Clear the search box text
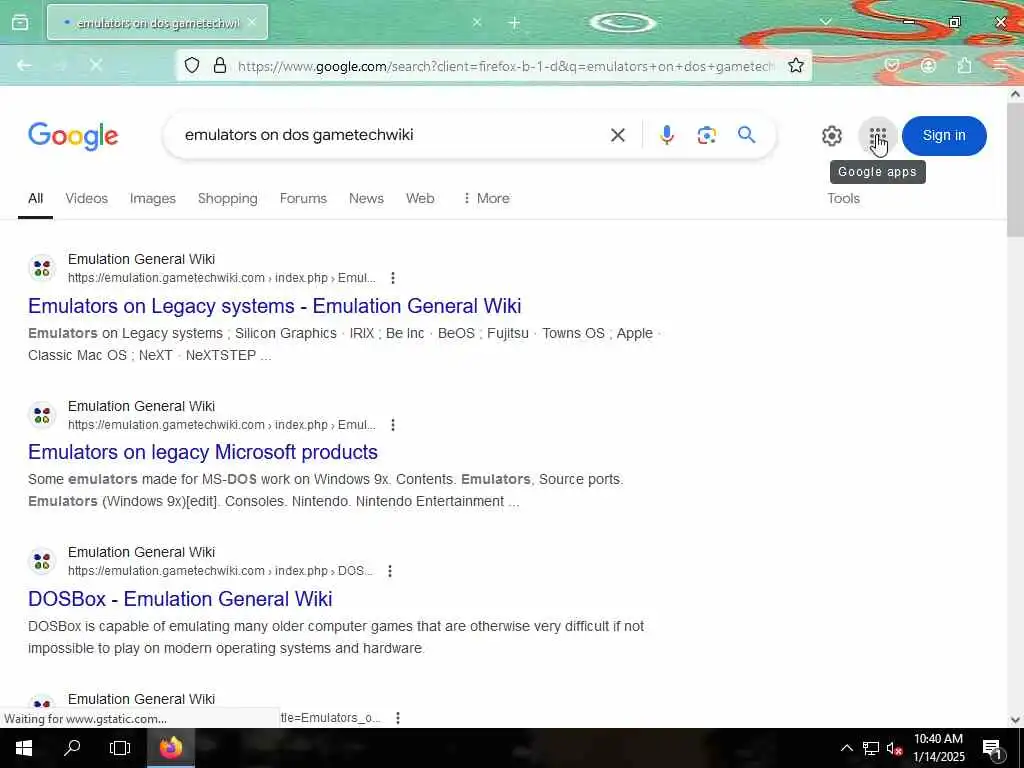 pos(618,135)
